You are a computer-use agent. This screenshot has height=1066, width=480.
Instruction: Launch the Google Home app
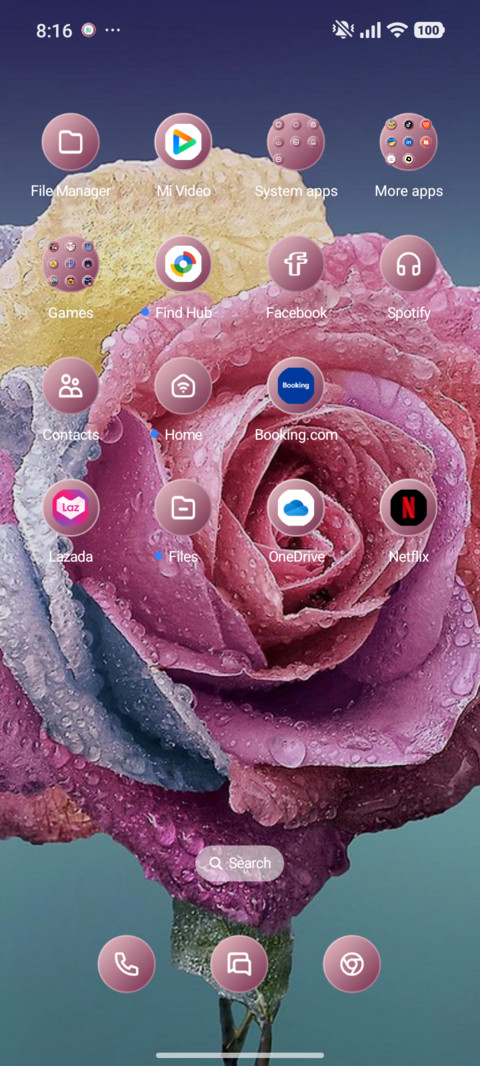coord(183,385)
